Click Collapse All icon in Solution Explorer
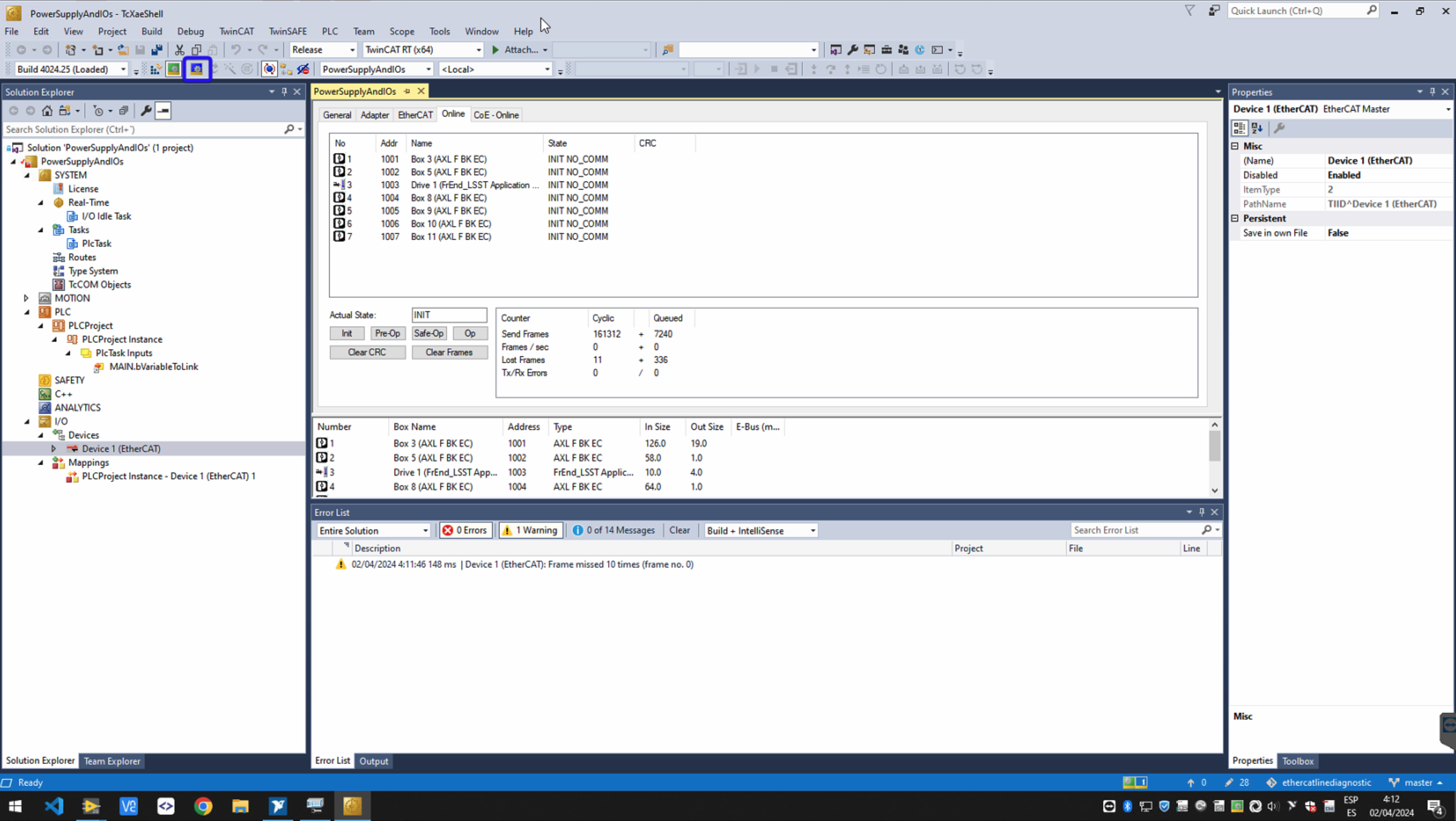Viewport: 1456px width, 821px height. (x=123, y=111)
